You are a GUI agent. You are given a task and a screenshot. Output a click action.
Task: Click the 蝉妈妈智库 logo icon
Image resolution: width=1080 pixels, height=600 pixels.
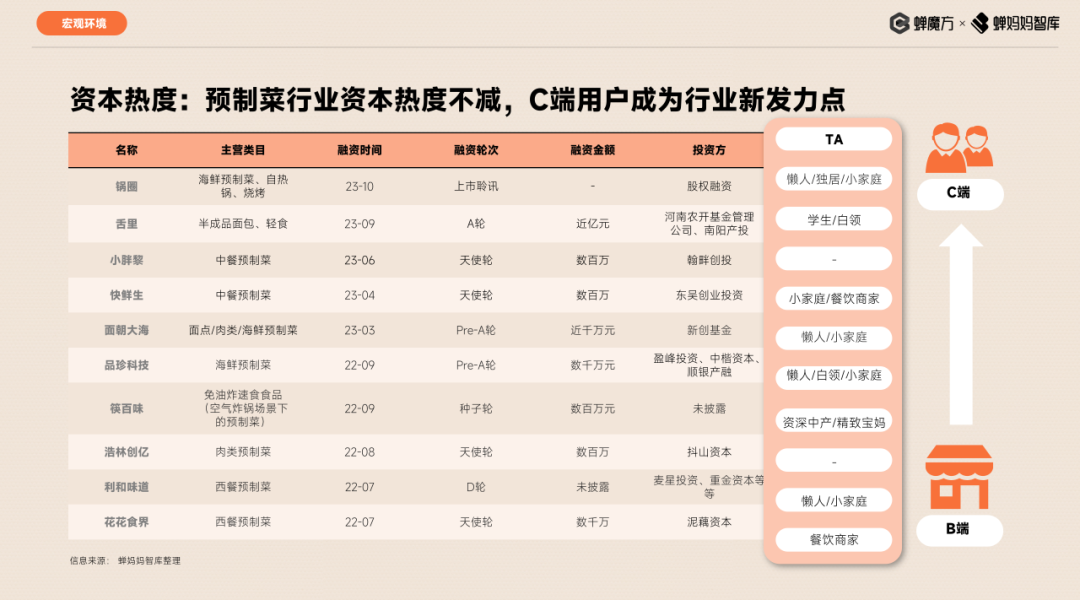coord(979,23)
